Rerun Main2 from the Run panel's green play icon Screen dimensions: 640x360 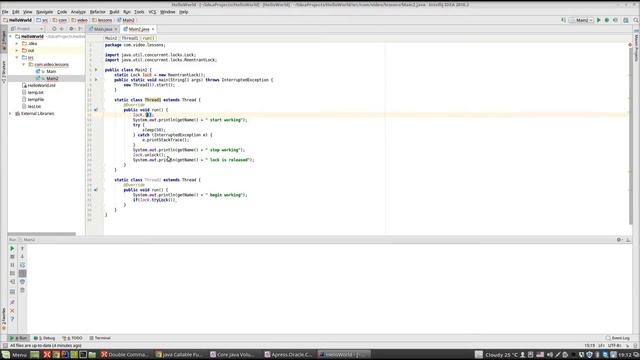12,248
